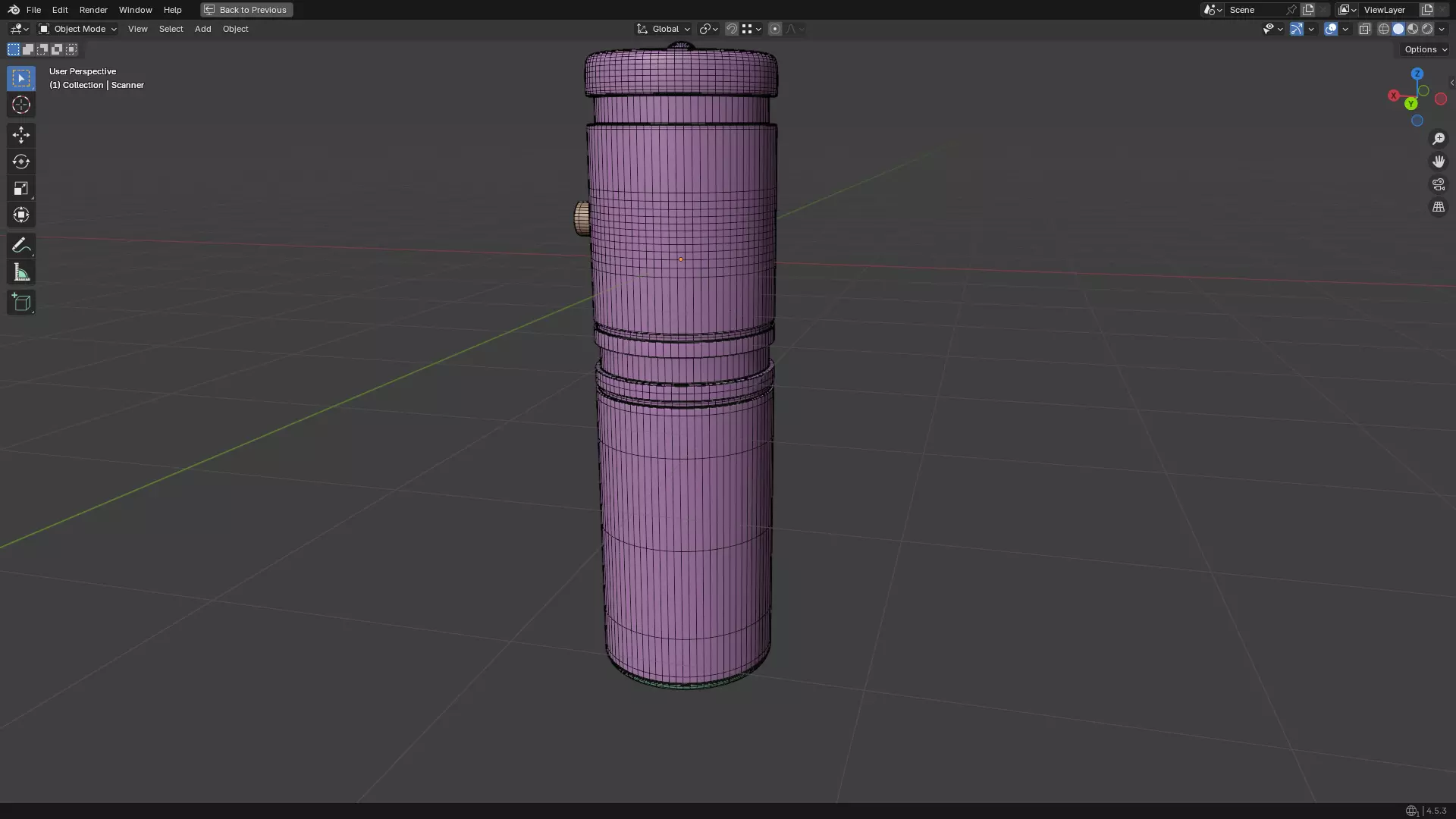Toggle proportional editing in header
The width and height of the screenshot is (1456, 819).
click(x=775, y=29)
